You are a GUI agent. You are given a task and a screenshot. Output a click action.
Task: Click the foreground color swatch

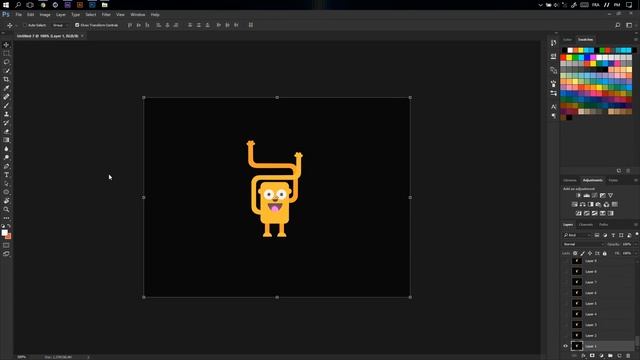[4, 233]
